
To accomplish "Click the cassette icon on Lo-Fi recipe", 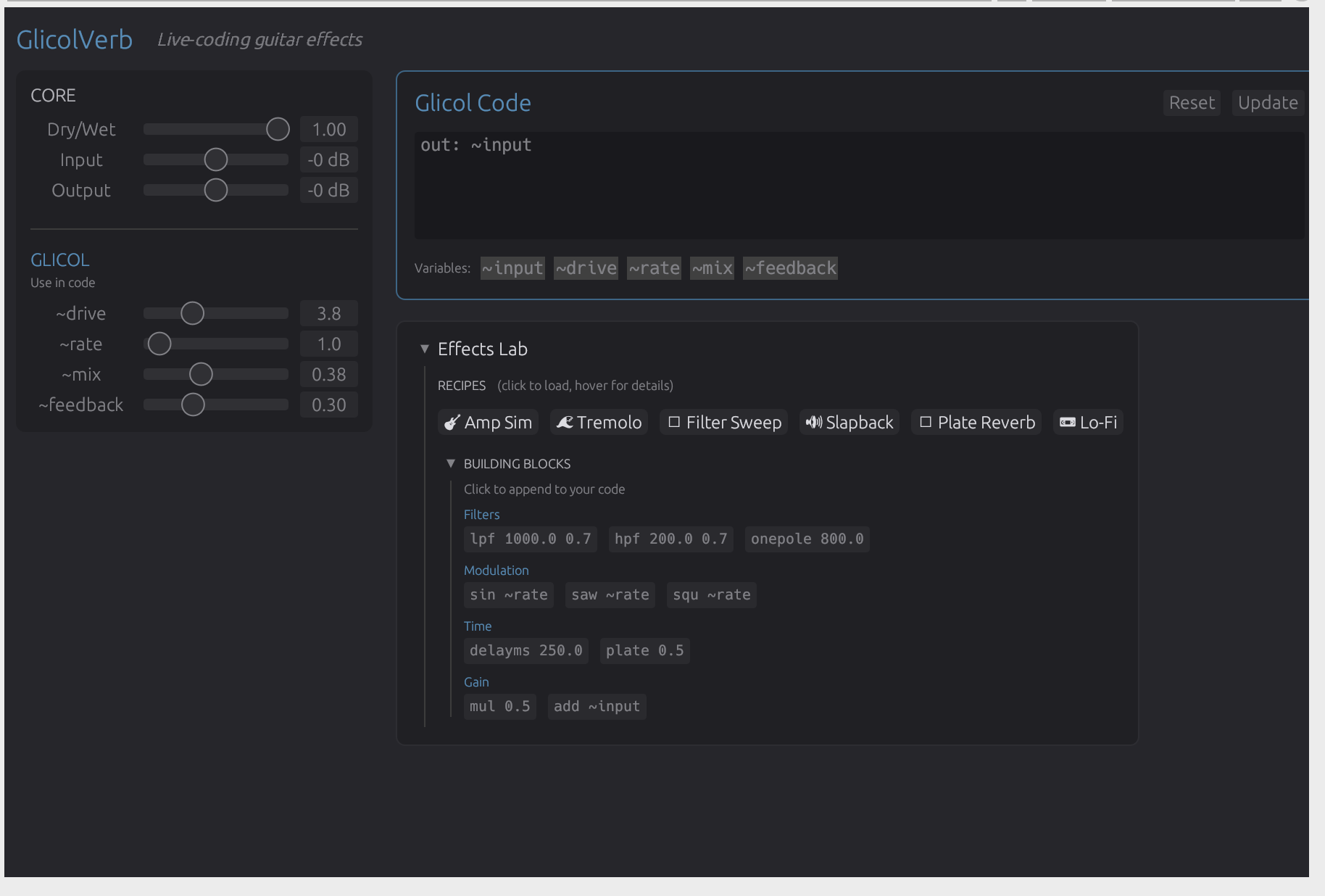I will [x=1068, y=423].
